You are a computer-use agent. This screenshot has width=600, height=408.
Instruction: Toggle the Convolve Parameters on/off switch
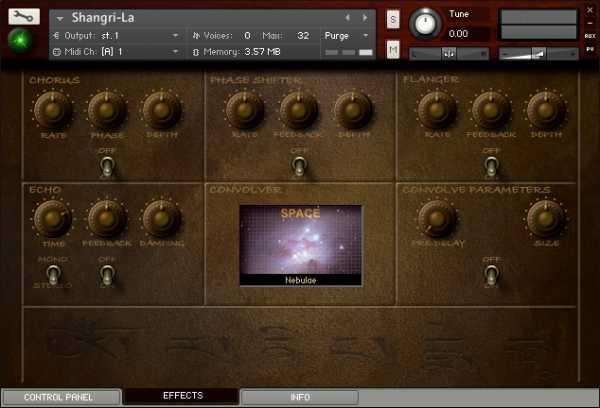tap(491, 275)
